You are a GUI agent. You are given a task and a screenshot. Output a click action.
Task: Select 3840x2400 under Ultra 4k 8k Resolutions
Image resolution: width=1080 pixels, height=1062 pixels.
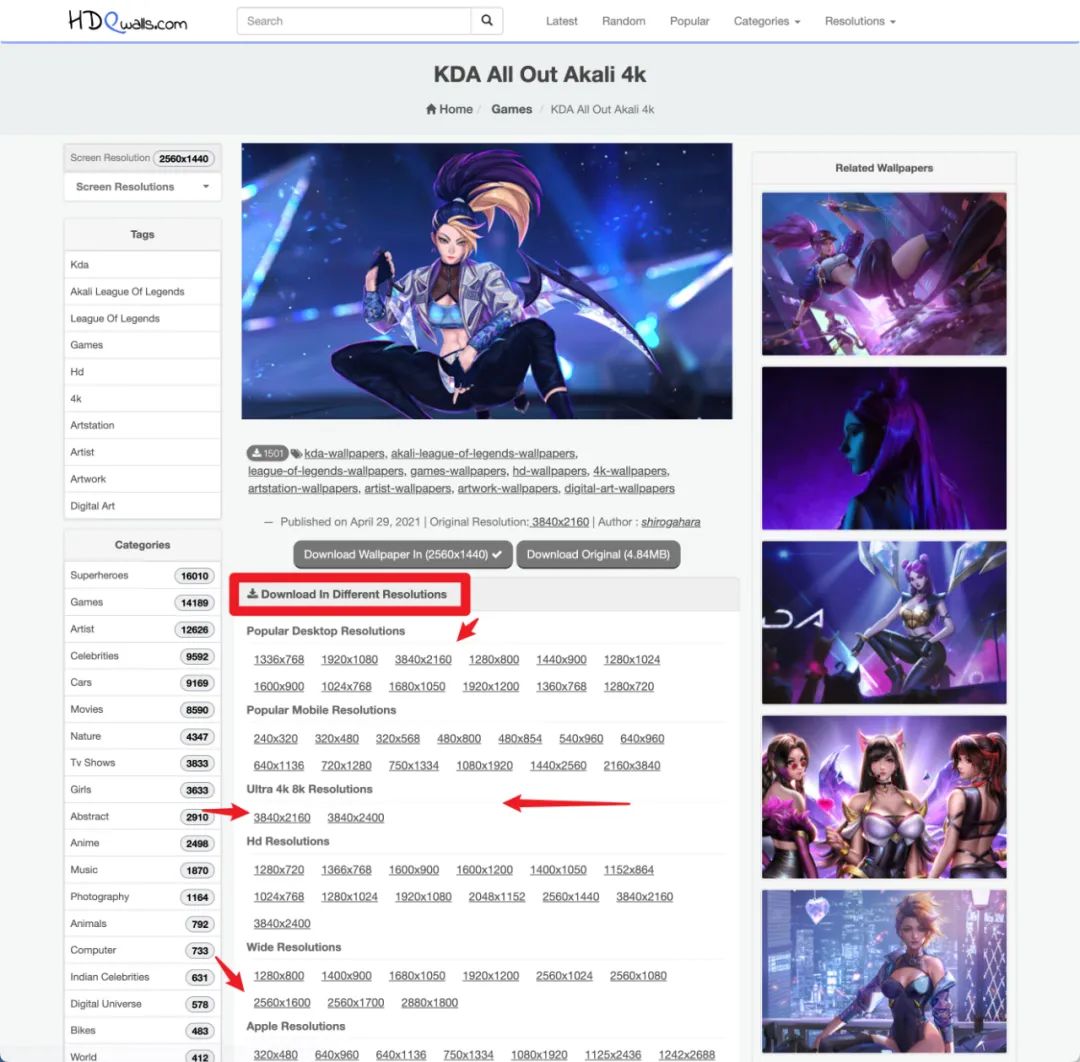(355, 818)
